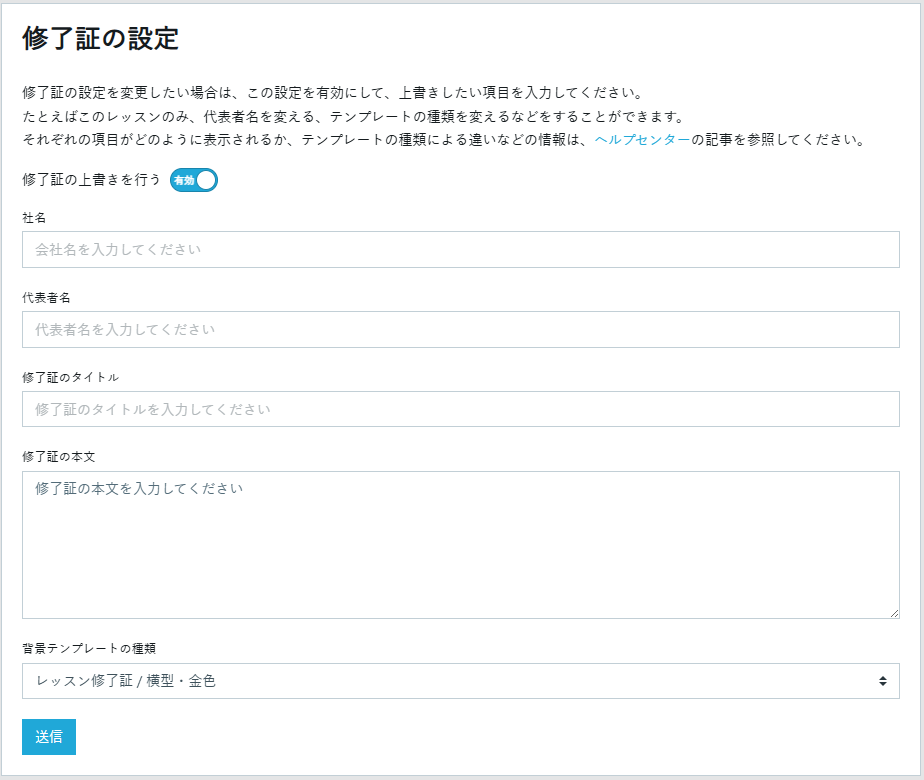Open the ヘルプセンター link
This screenshot has width=924, height=780.
642,140
